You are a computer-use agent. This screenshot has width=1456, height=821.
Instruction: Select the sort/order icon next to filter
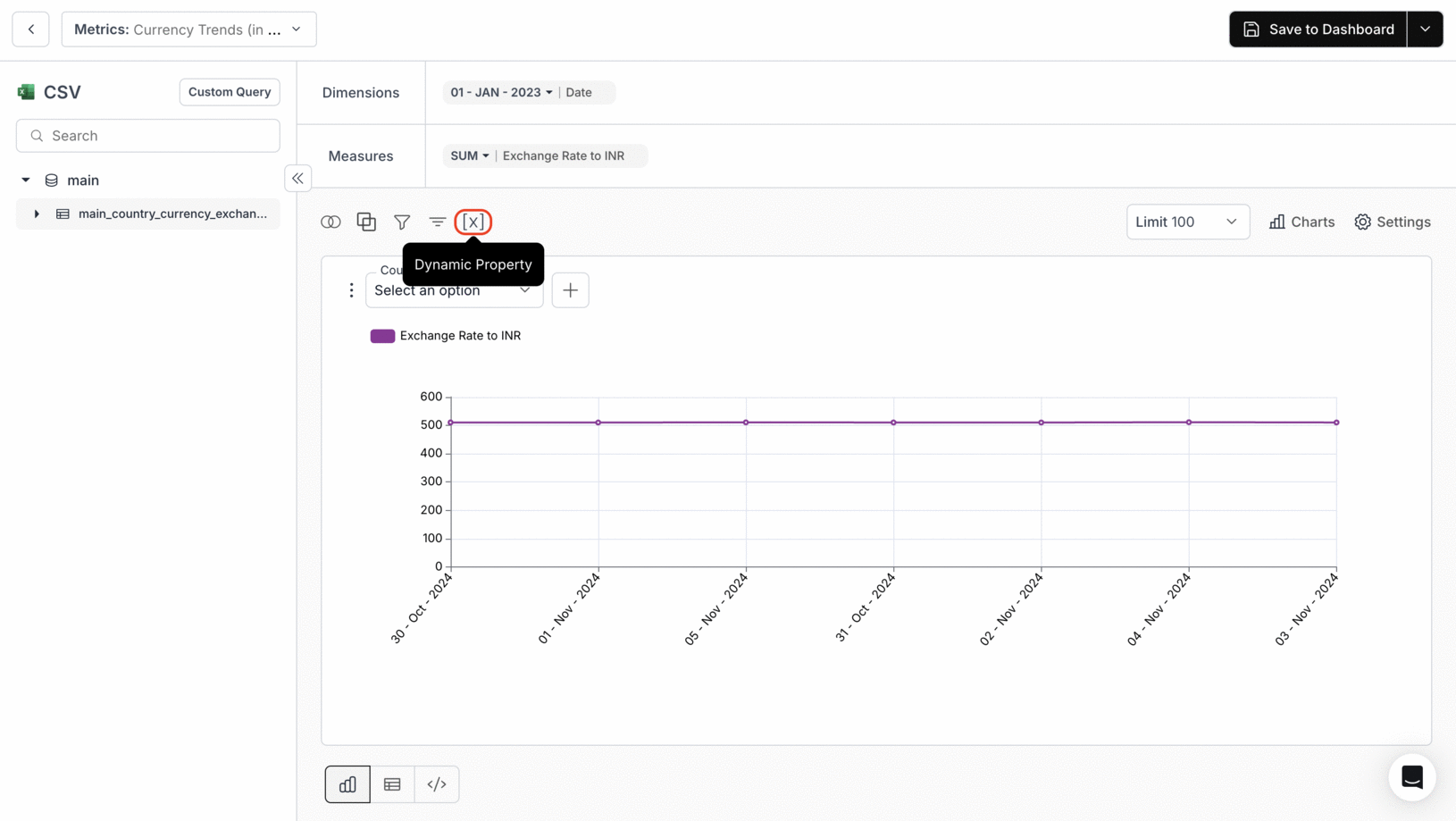437,222
